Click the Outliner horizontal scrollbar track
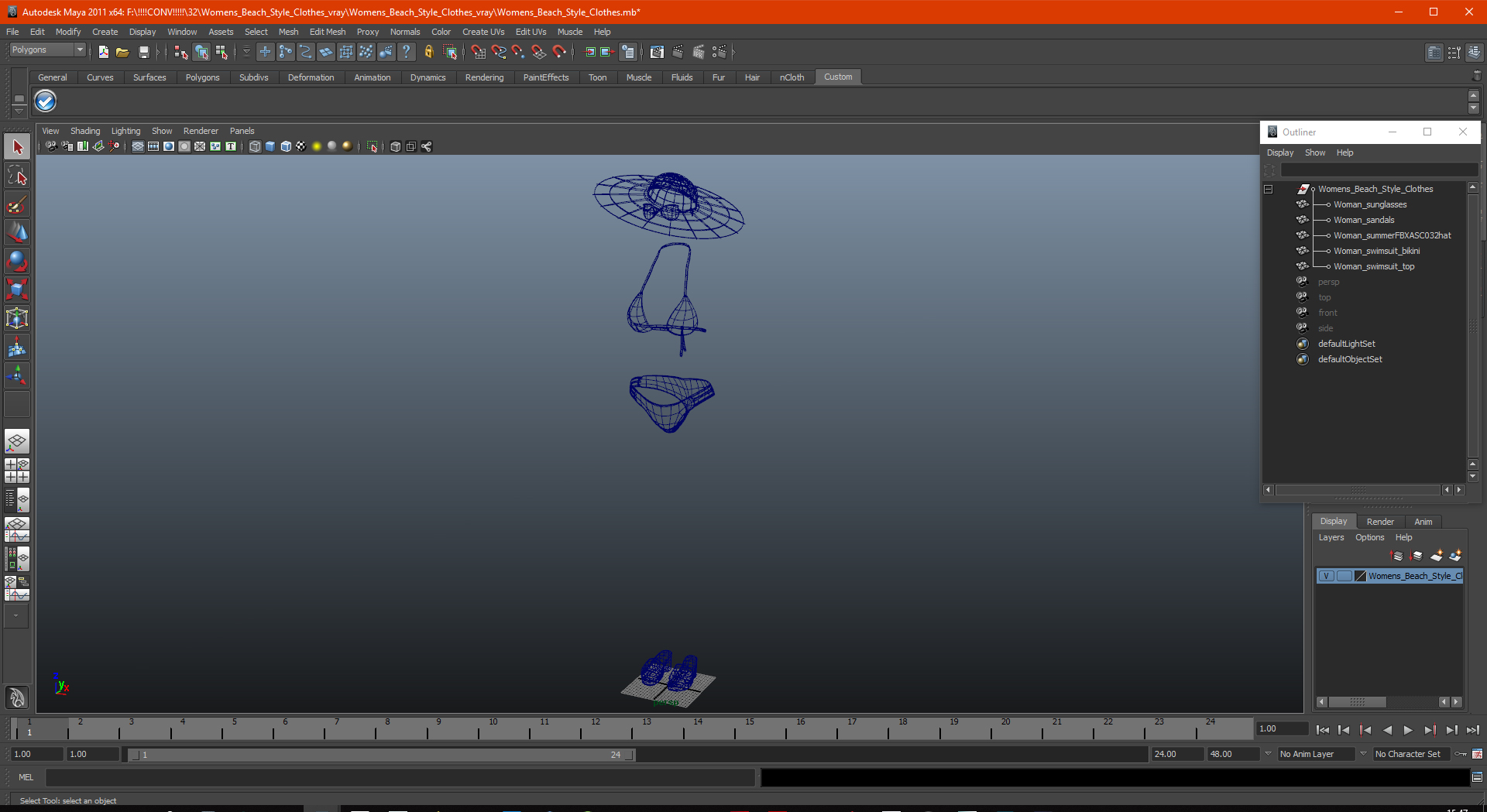 (x=1358, y=490)
